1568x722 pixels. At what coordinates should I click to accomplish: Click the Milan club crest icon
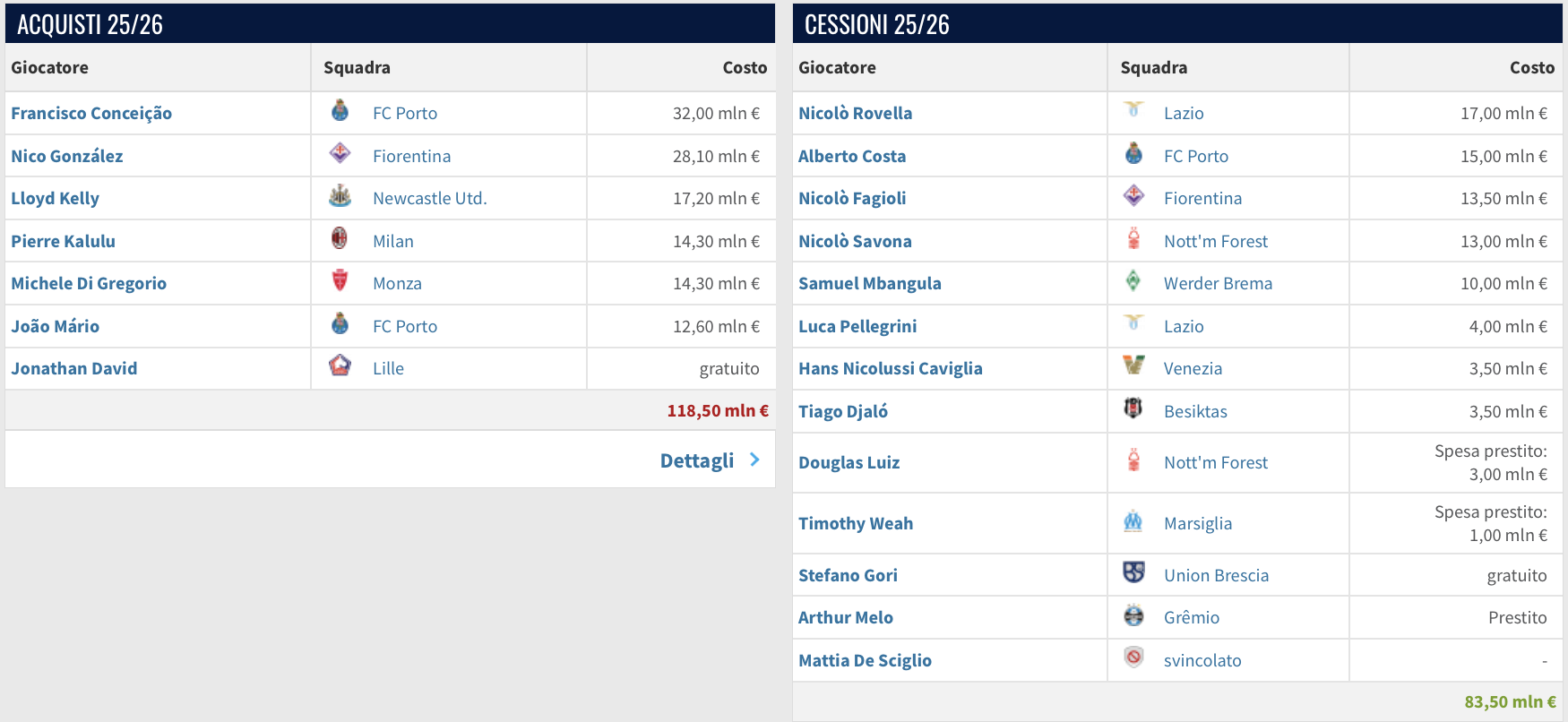(340, 238)
